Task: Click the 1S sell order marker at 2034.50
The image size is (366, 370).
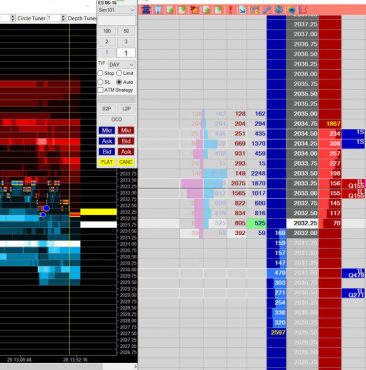Action: (x=354, y=133)
